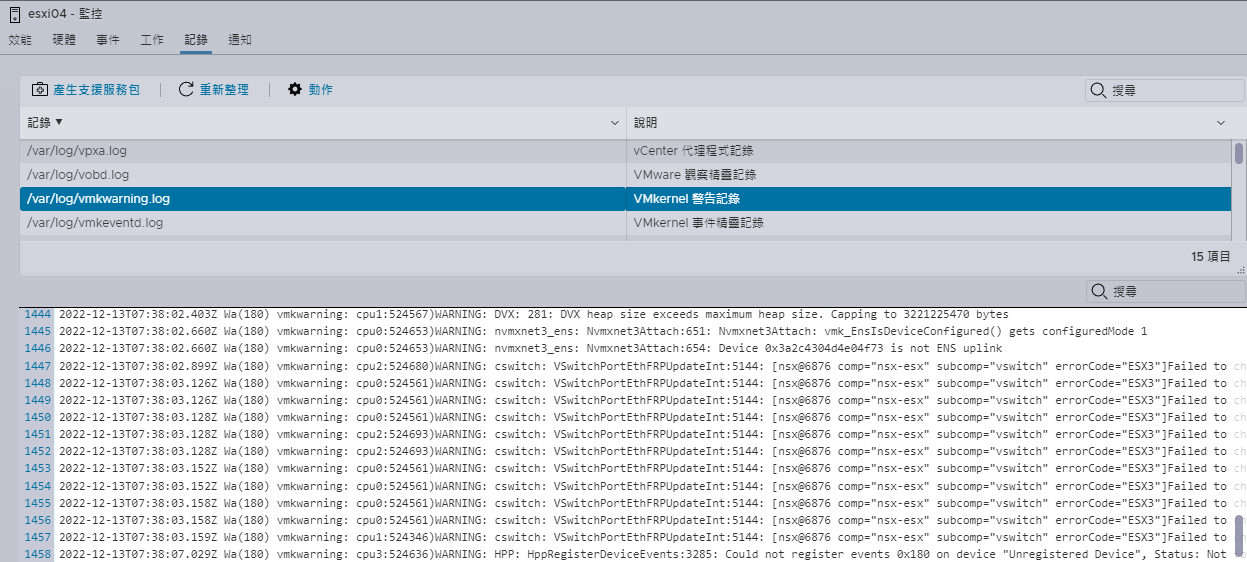The width and height of the screenshot is (1247, 562).
Task: Click log line 1458 HPP warning entry
Action: click(643, 554)
